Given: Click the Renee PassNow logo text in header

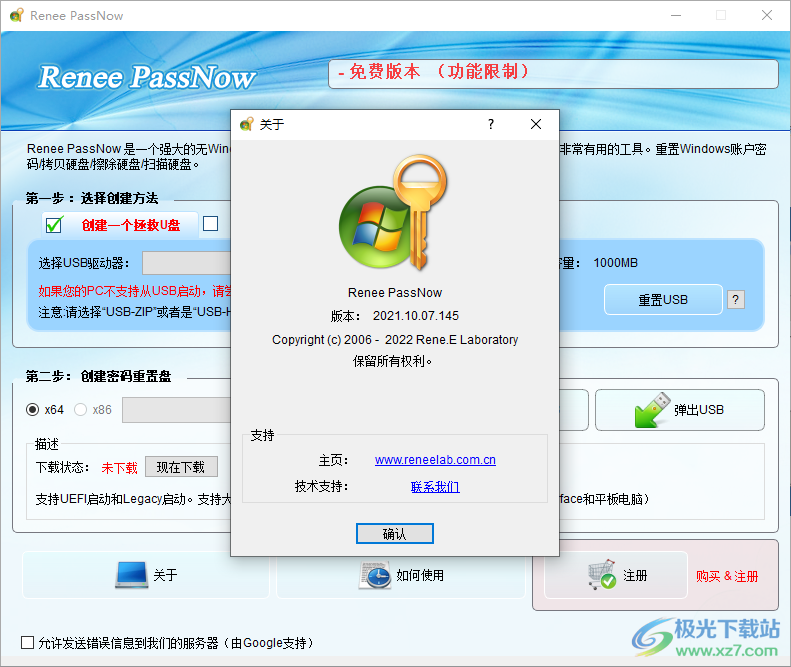Looking at the screenshot, I should (x=147, y=77).
